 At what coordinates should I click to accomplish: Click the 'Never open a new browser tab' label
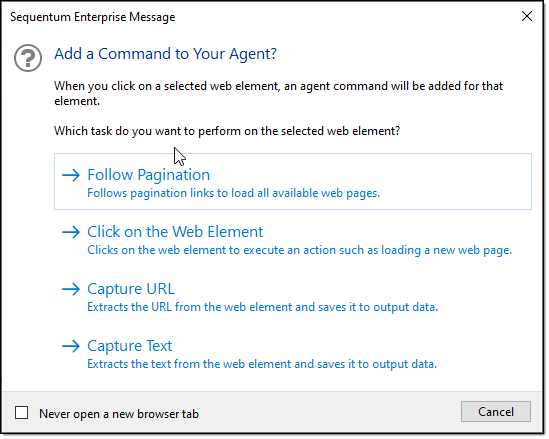point(119,414)
